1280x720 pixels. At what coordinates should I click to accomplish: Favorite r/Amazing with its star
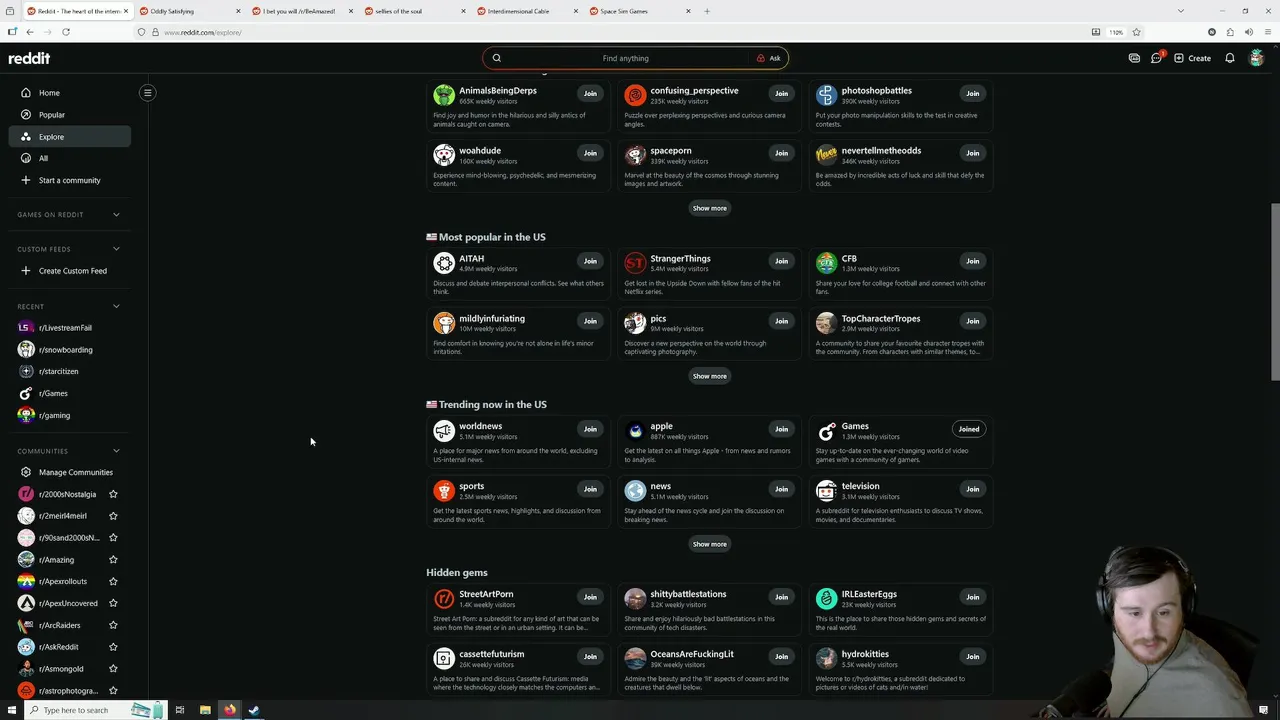(x=113, y=560)
